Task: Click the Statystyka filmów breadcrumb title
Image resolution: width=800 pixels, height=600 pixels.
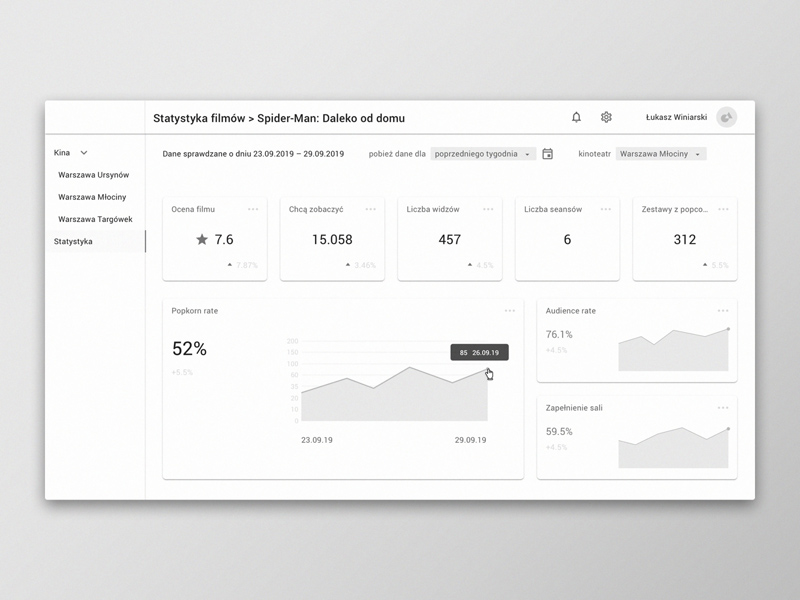Action: [198, 118]
